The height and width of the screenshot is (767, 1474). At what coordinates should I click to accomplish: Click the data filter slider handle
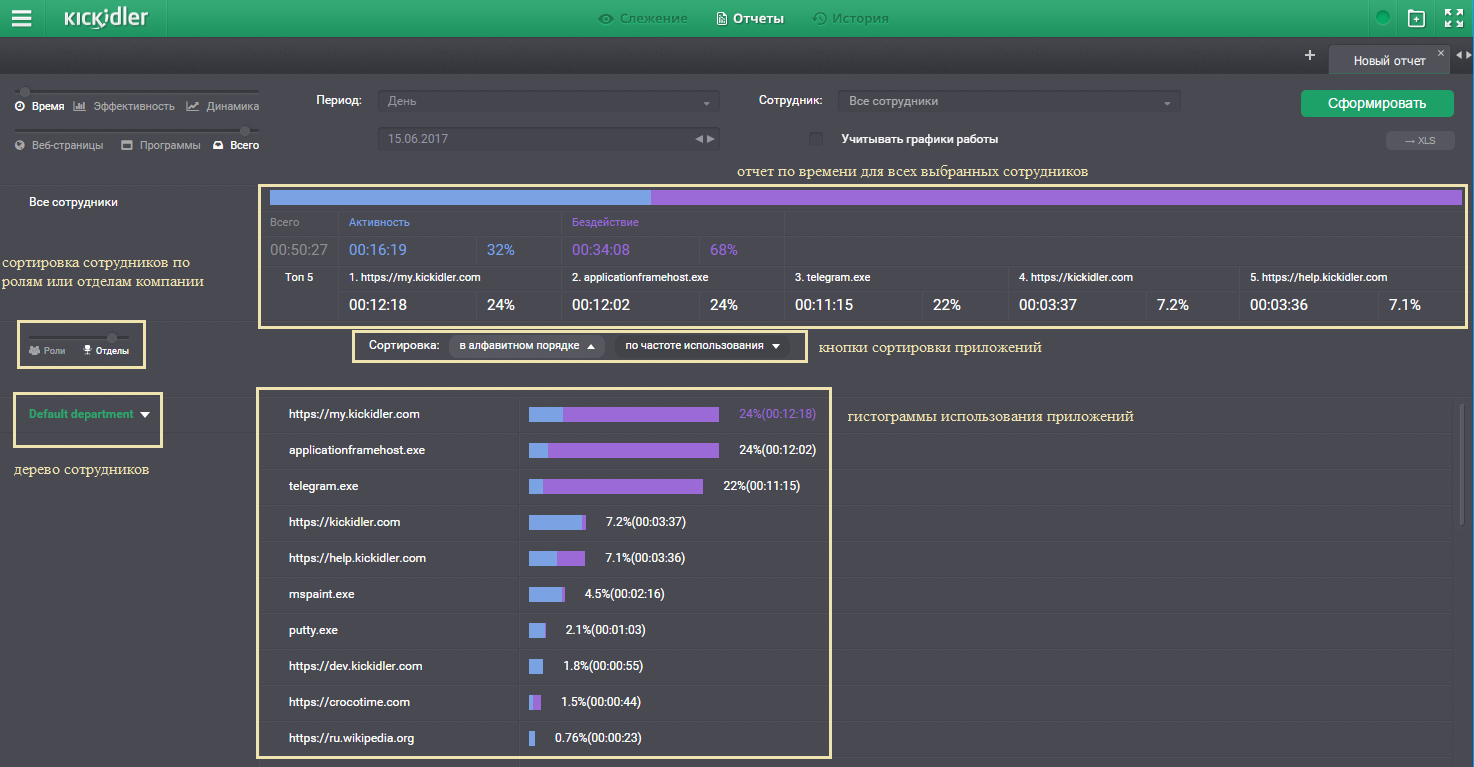coord(245,130)
